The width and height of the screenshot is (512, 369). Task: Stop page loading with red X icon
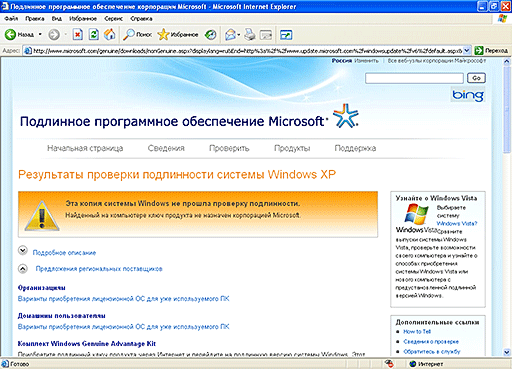[78, 34]
